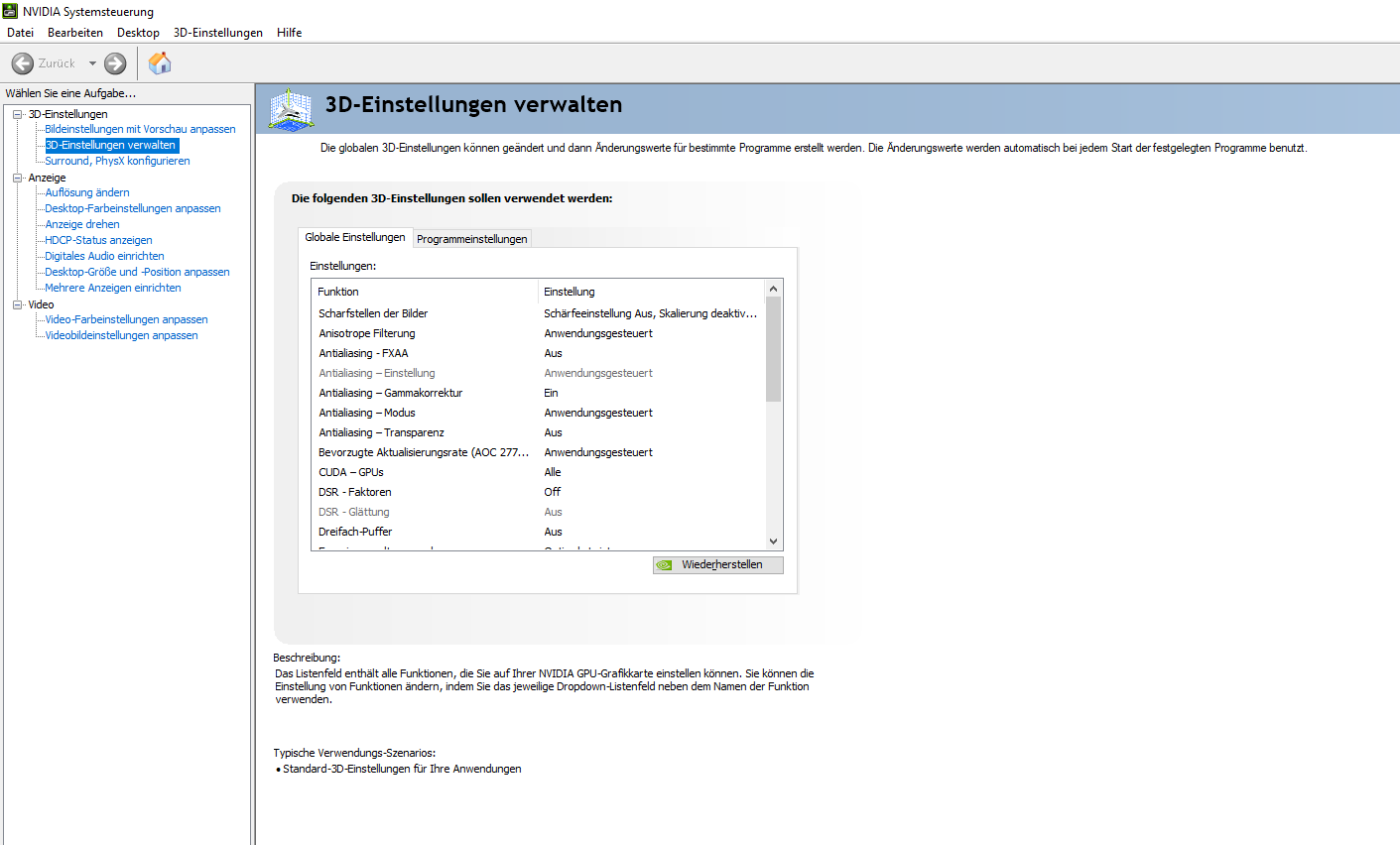Open the Hilfe menu
1400x845 pixels.
(290, 33)
